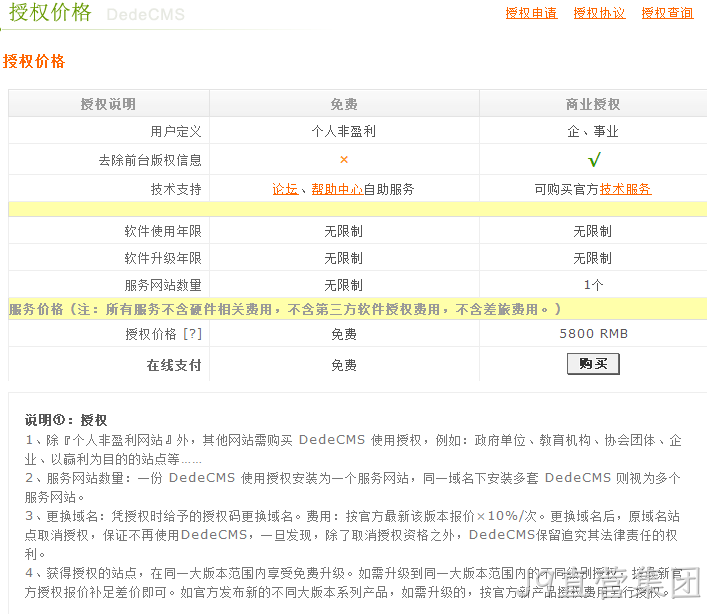The width and height of the screenshot is (718, 614).
Task: Click the yellow 服务价格 notice row
Action: 358,309
